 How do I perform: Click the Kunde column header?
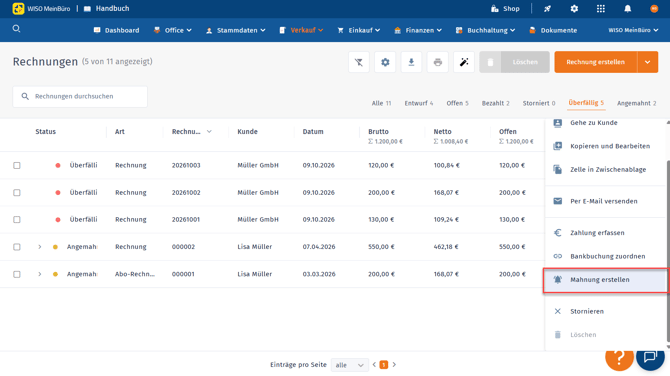[247, 132]
